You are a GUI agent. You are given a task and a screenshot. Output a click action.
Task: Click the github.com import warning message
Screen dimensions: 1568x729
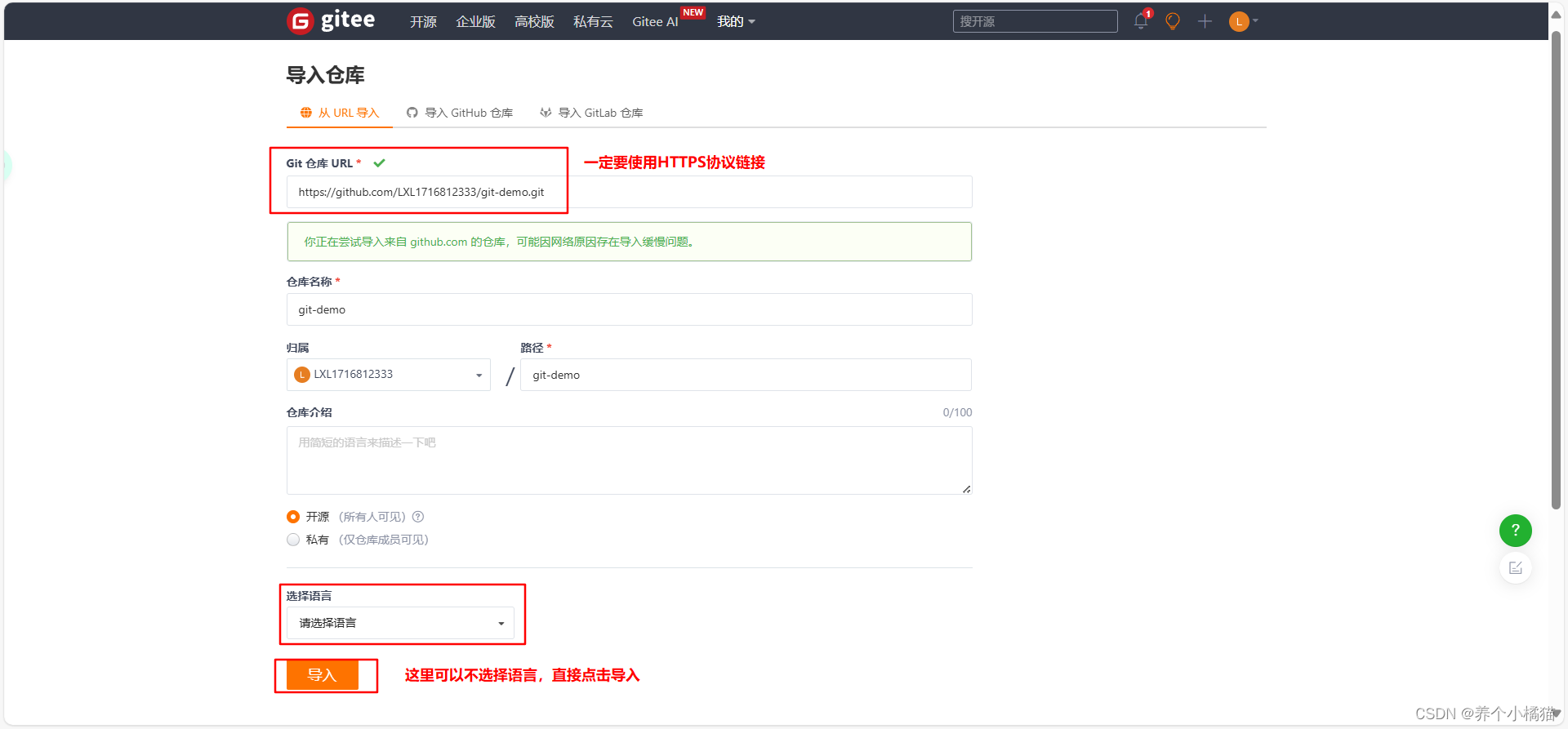(x=629, y=242)
